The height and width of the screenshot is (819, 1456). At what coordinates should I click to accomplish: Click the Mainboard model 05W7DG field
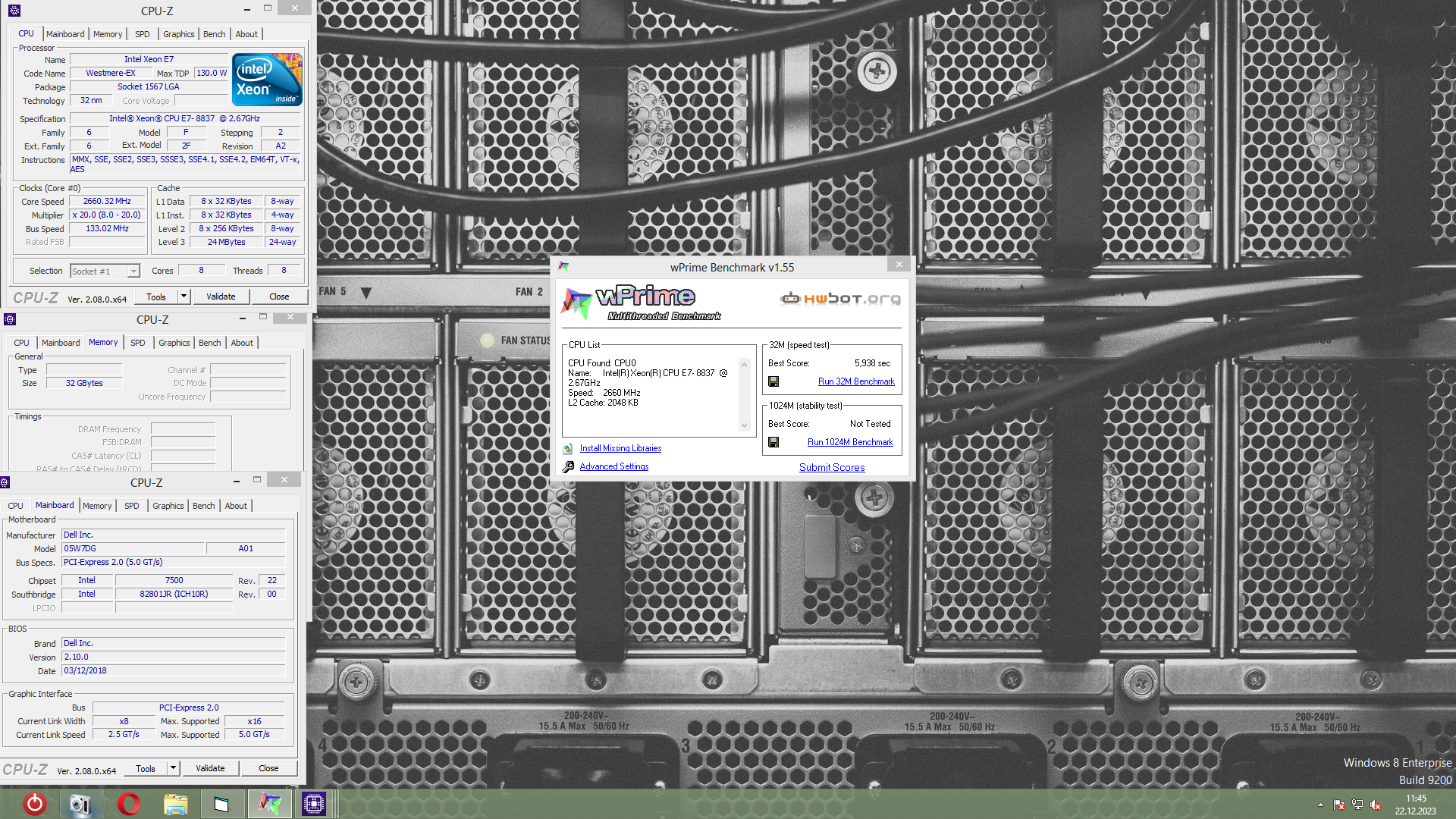[133, 548]
